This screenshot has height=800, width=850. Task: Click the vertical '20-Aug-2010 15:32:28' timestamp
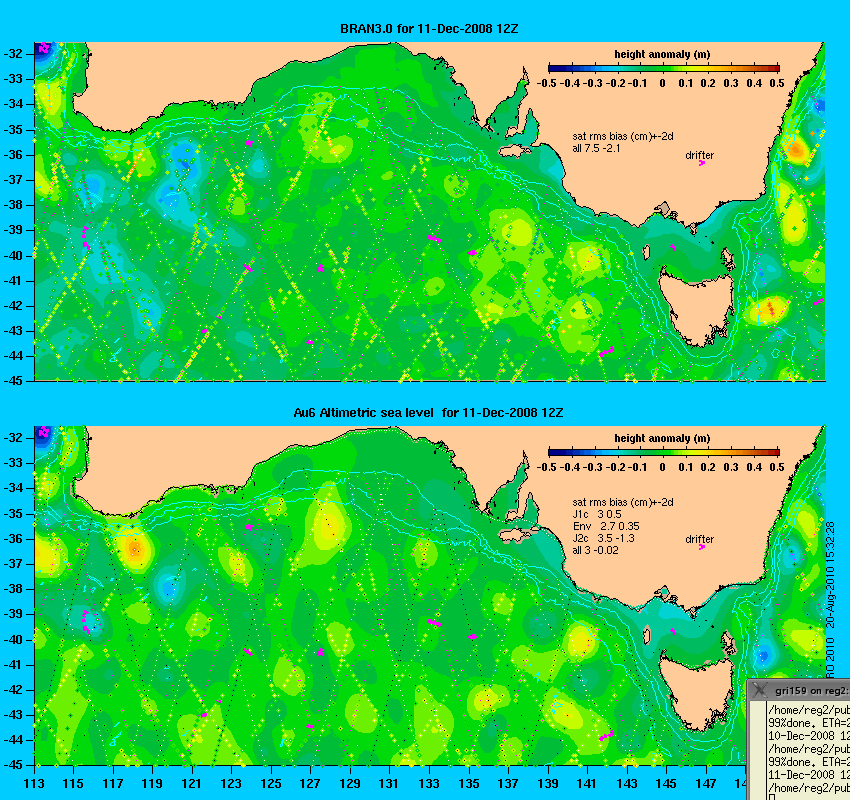tap(830, 575)
